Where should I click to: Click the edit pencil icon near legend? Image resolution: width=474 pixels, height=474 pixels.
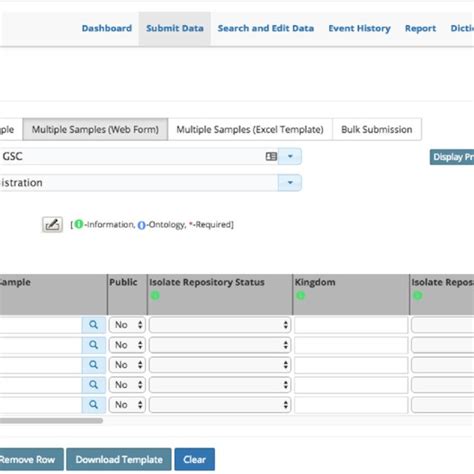coord(52,224)
